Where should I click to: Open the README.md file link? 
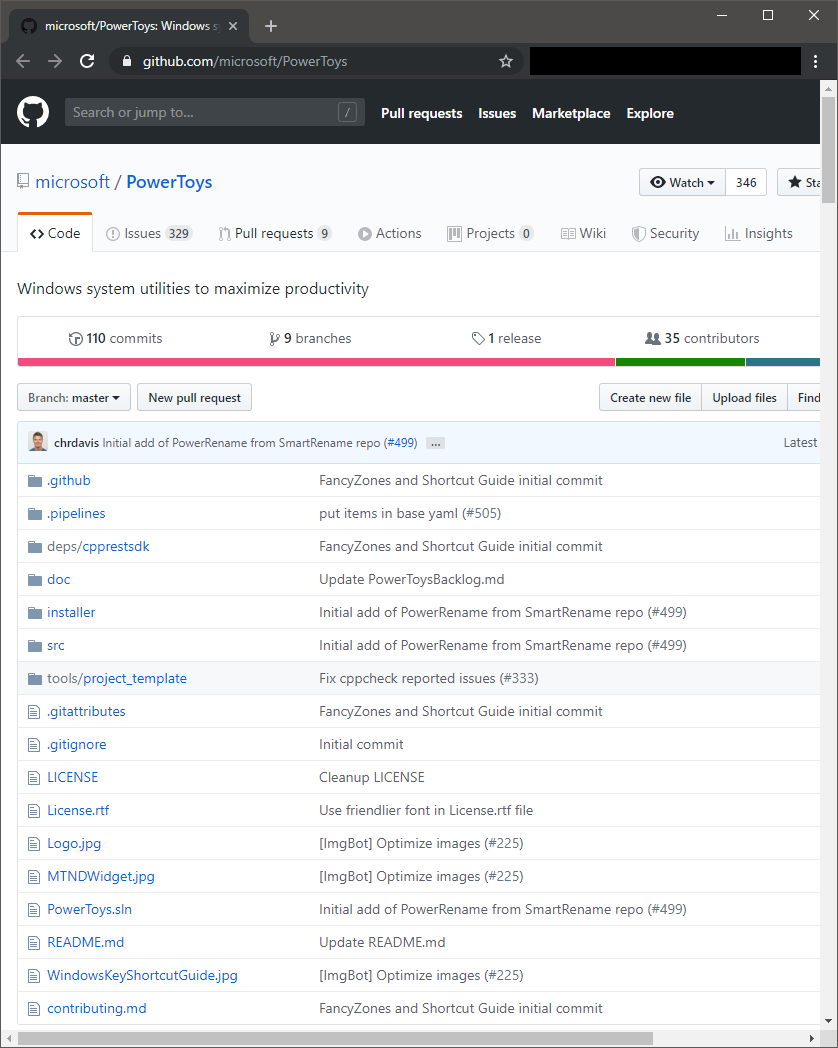[x=85, y=942]
